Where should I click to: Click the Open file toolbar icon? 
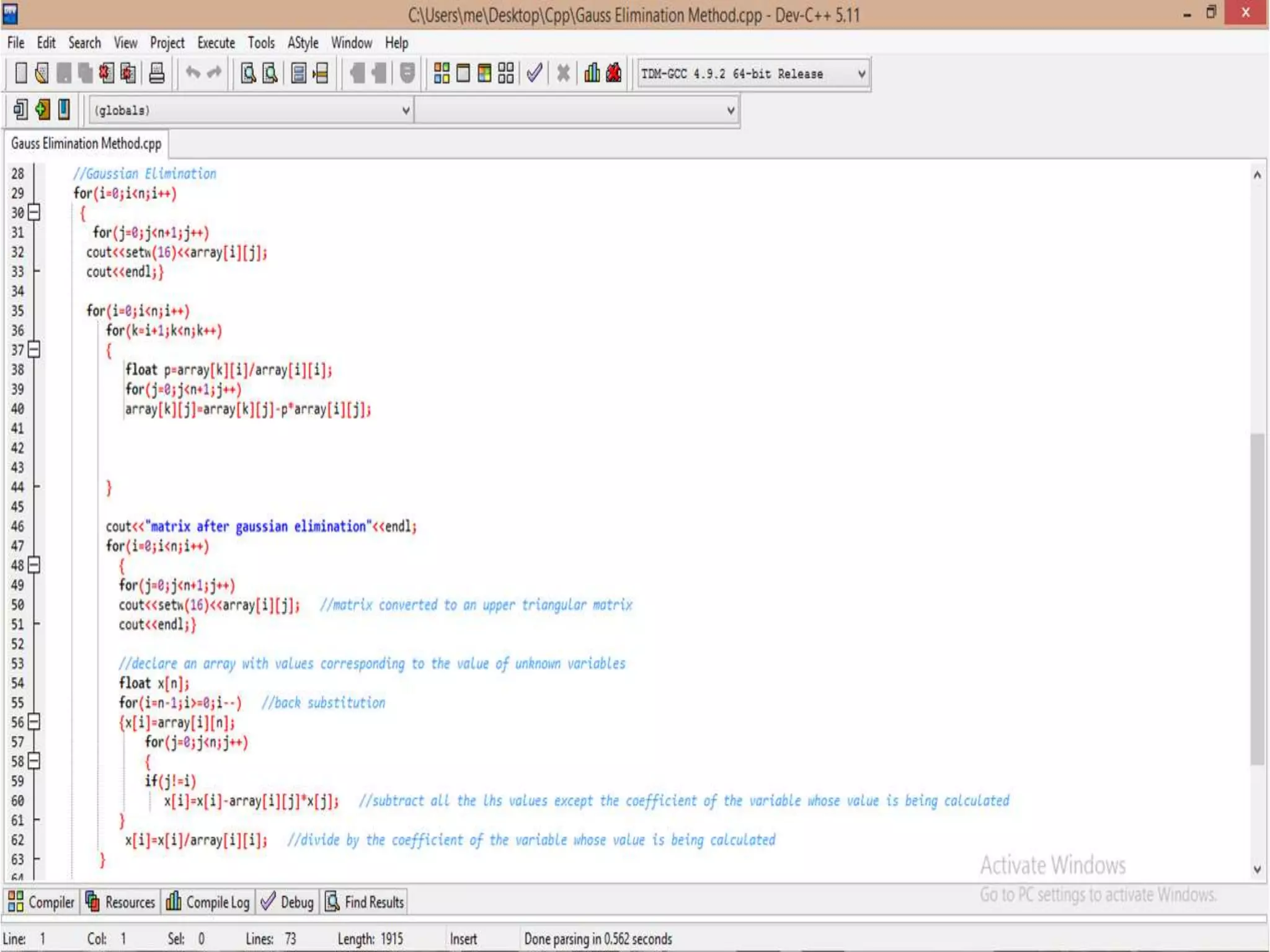[42, 73]
